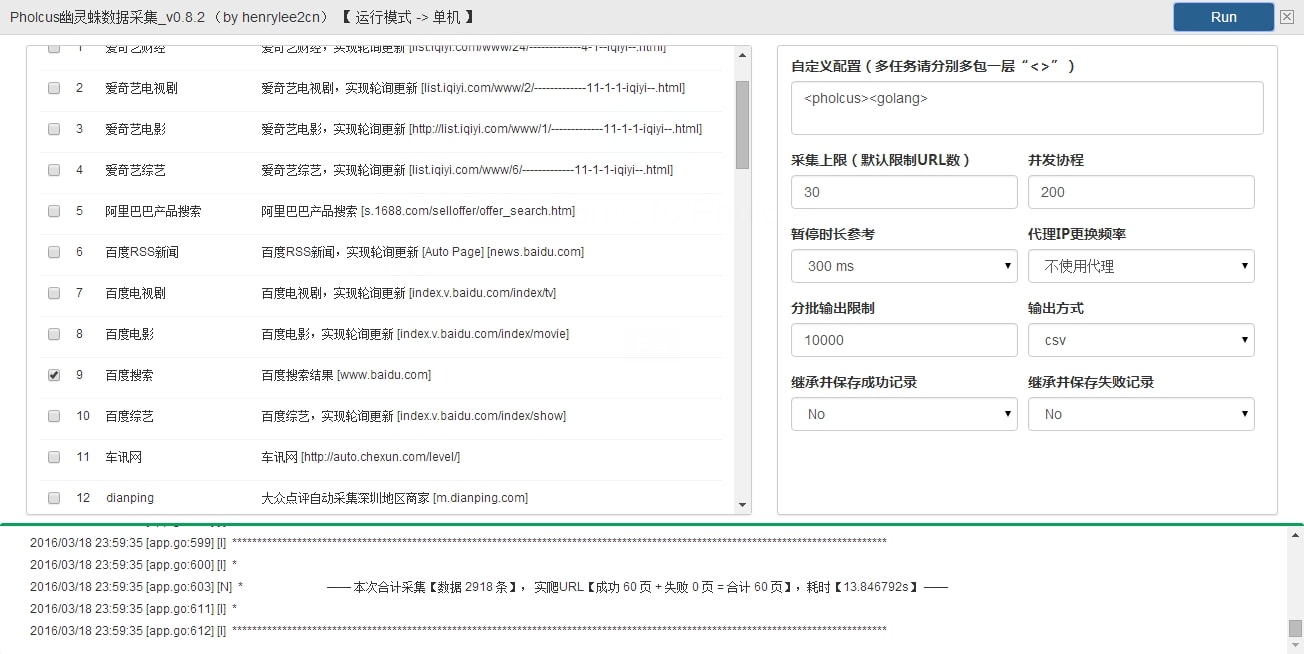
Task: Click the spider list scrollbar thumb
Action: click(742, 125)
